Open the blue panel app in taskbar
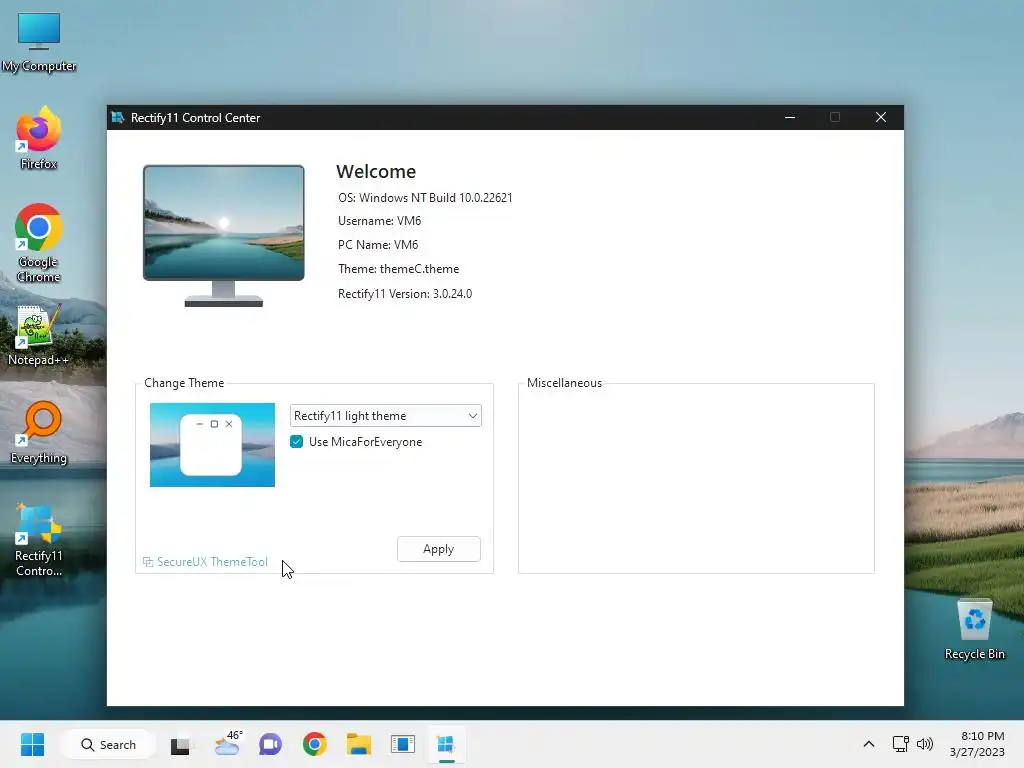Viewport: 1024px width, 768px height. [x=403, y=744]
